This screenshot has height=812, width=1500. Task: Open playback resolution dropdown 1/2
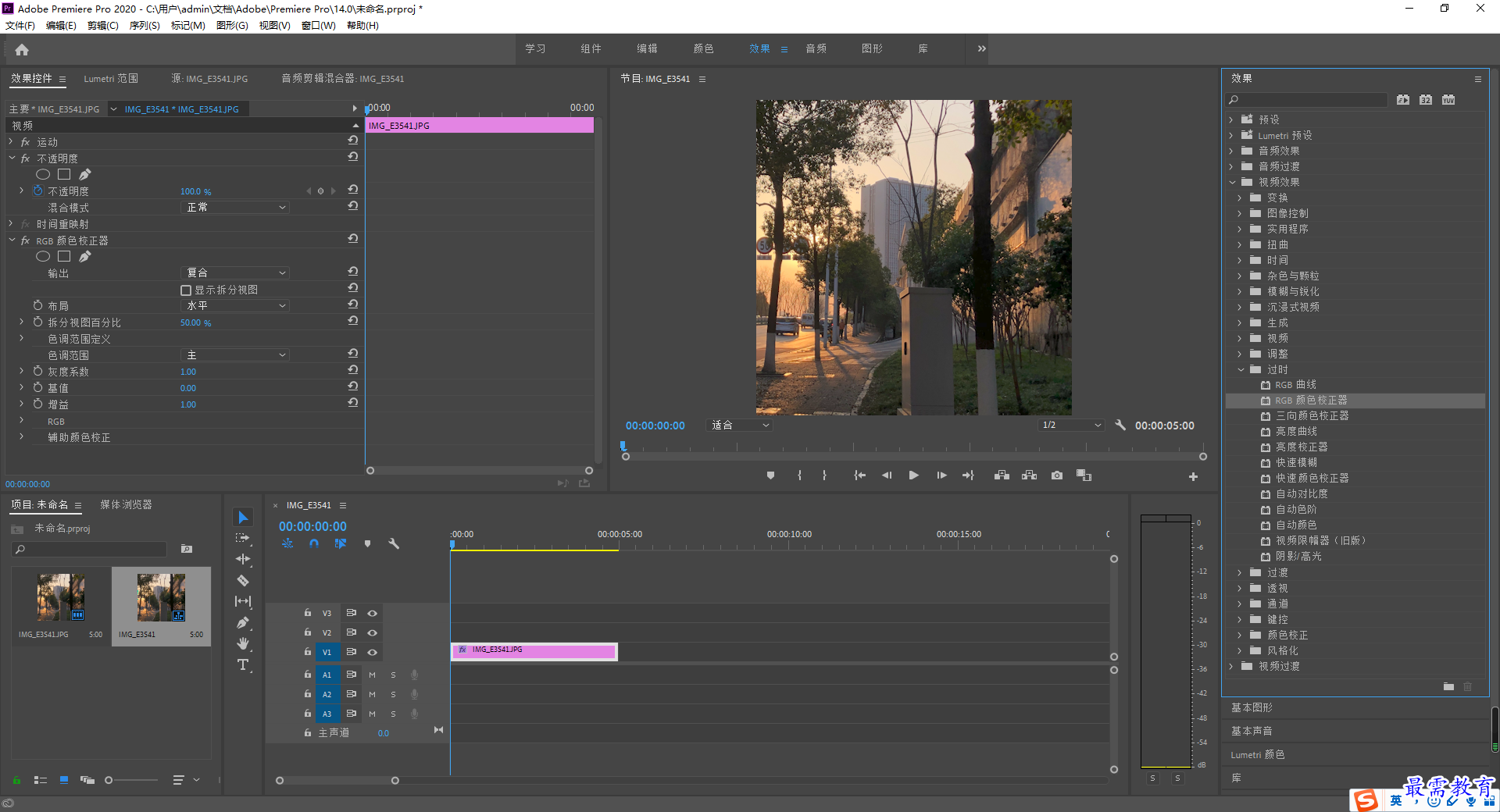tap(1071, 426)
